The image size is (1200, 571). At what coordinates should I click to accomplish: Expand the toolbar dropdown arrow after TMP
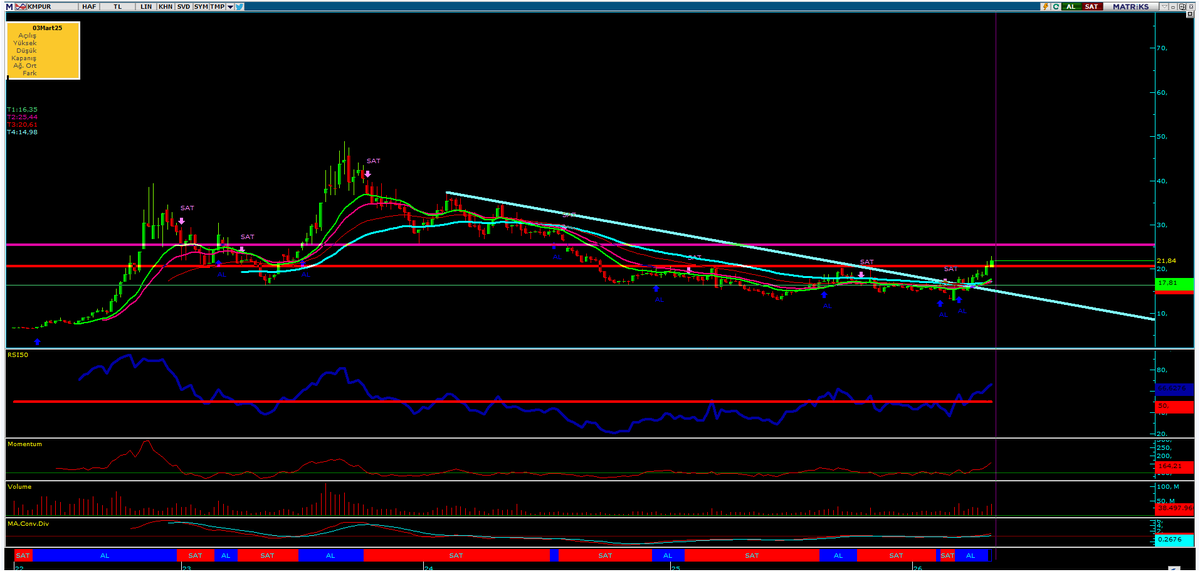230,7
